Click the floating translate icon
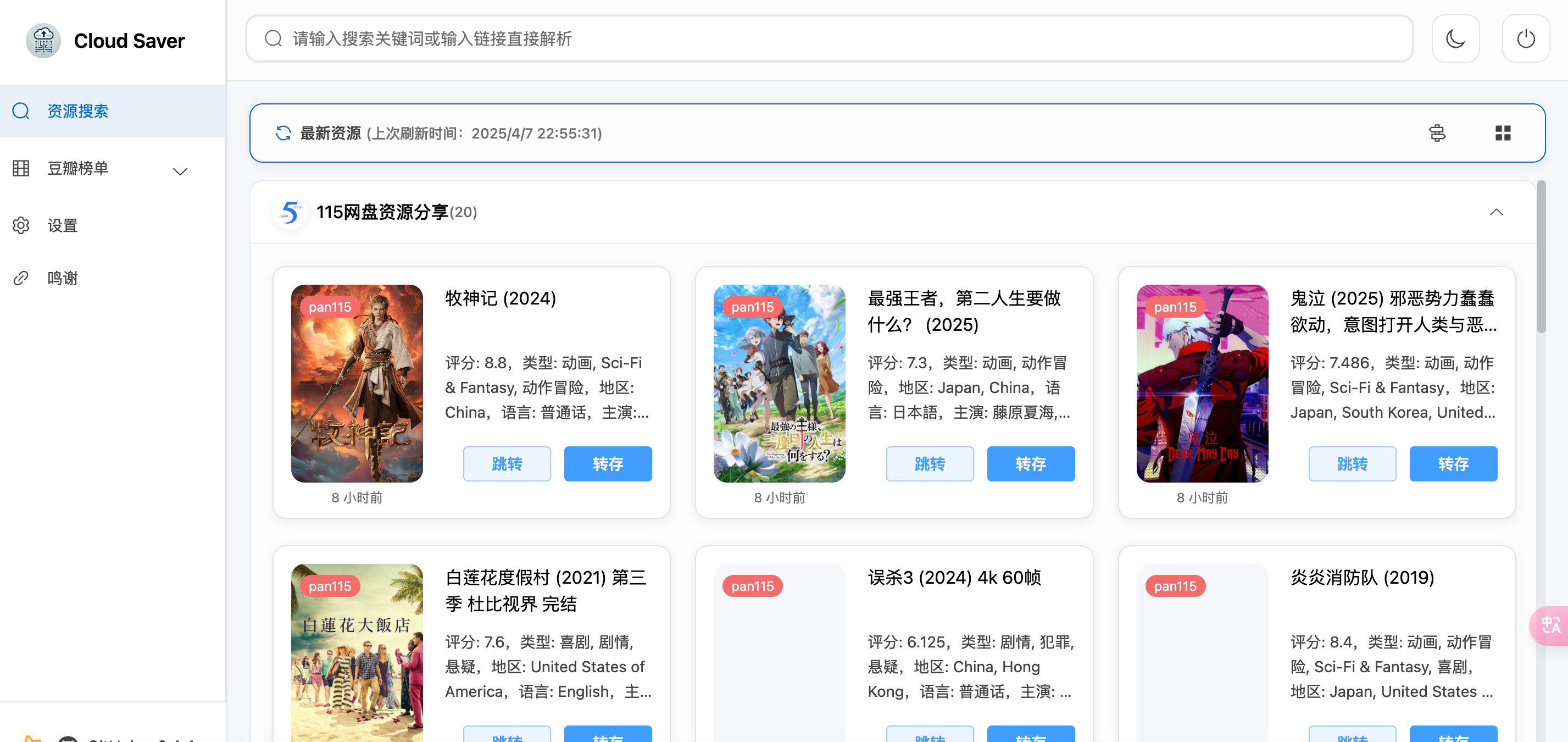 point(1550,624)
